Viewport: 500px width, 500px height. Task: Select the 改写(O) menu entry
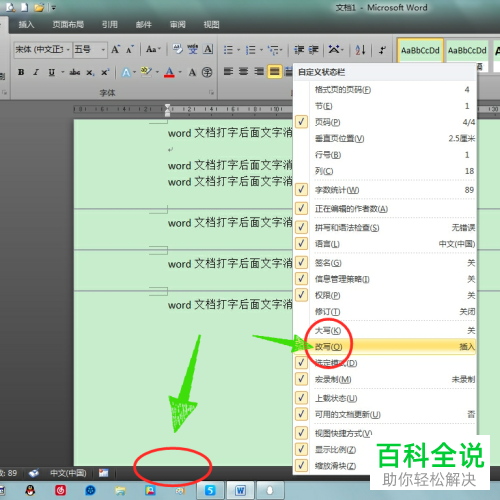click(x=385, y=347)
